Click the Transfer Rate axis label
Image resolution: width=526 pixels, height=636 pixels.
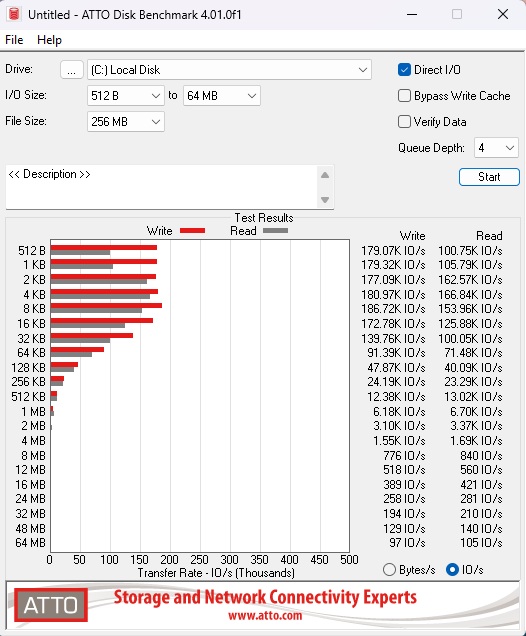point(216,573)
